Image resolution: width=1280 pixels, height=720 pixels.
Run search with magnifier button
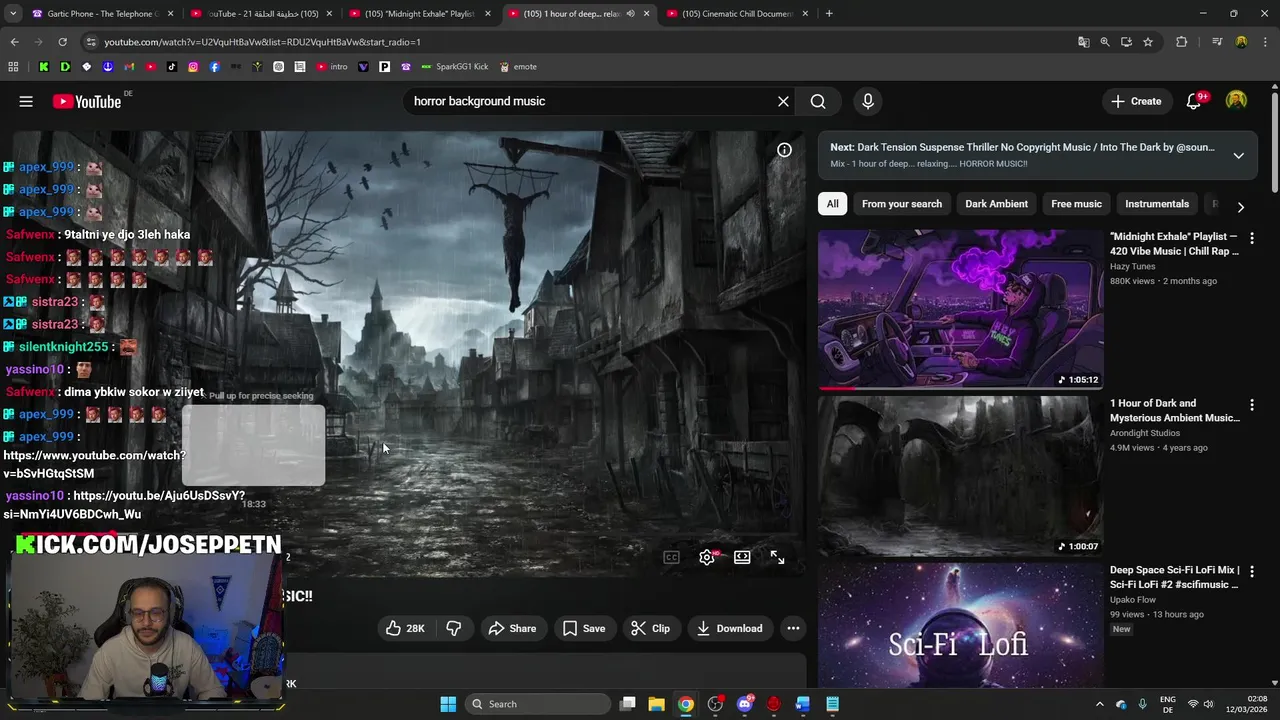[818, 101]
